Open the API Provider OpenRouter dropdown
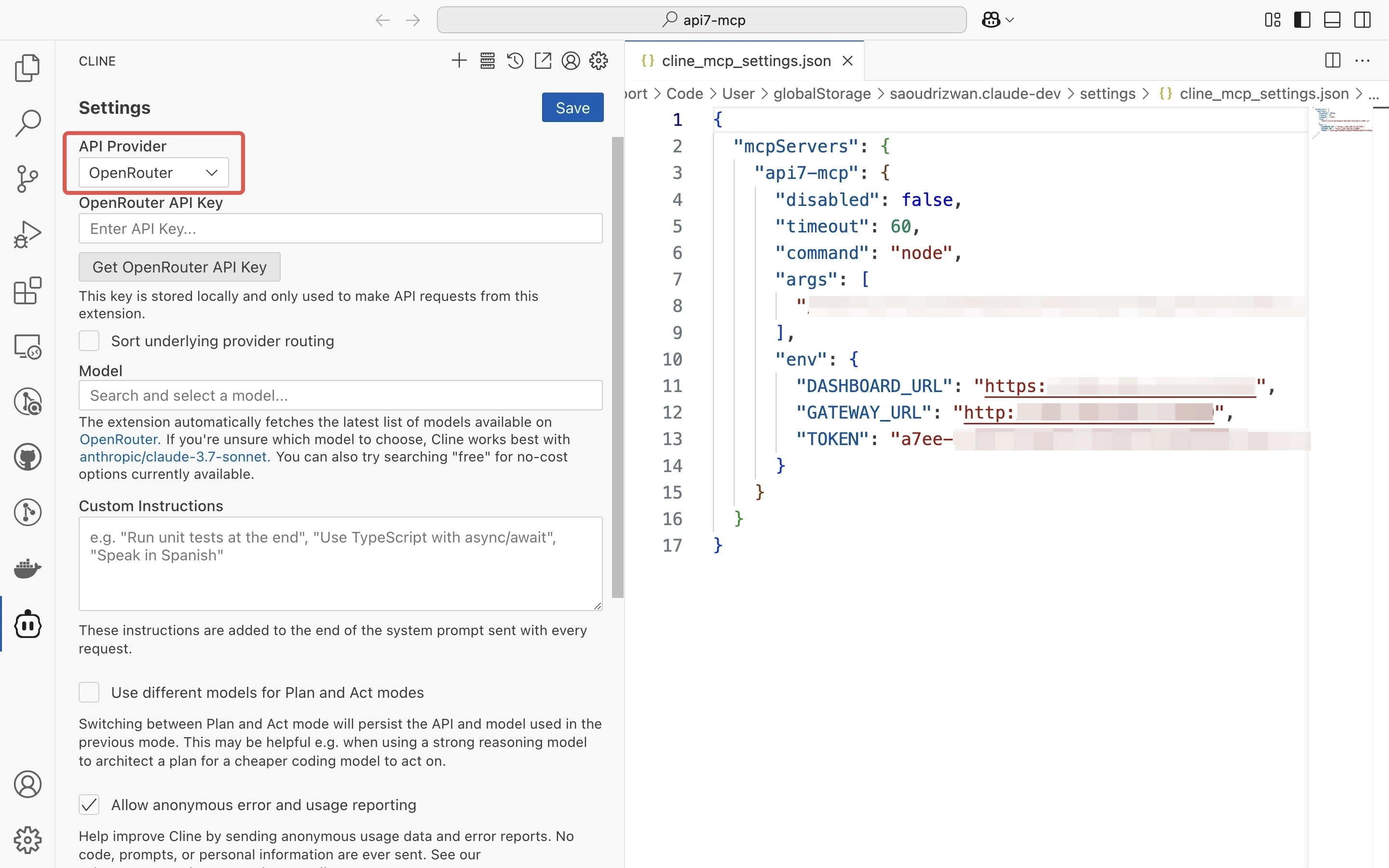The width and height of the screenshot is (1389, 868). click(x=153, y=173)
